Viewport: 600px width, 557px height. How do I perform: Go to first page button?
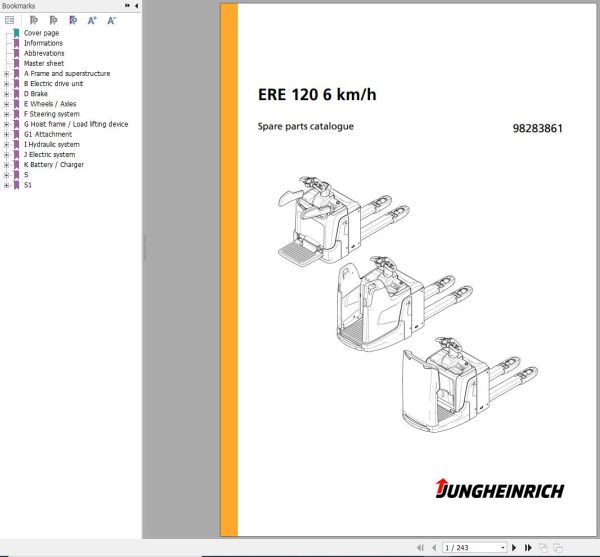pos(420,548)
